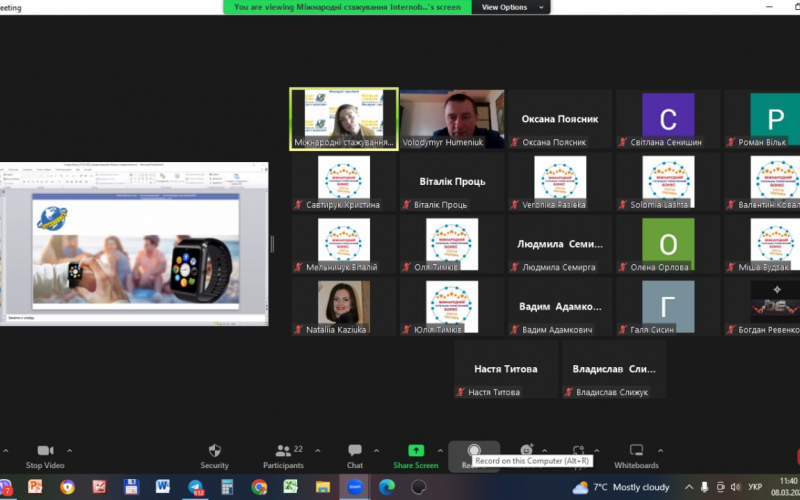Open Whiteboards from the Zoom toolbar
This screenshot has width=800, height=500.
coord(636,456)
